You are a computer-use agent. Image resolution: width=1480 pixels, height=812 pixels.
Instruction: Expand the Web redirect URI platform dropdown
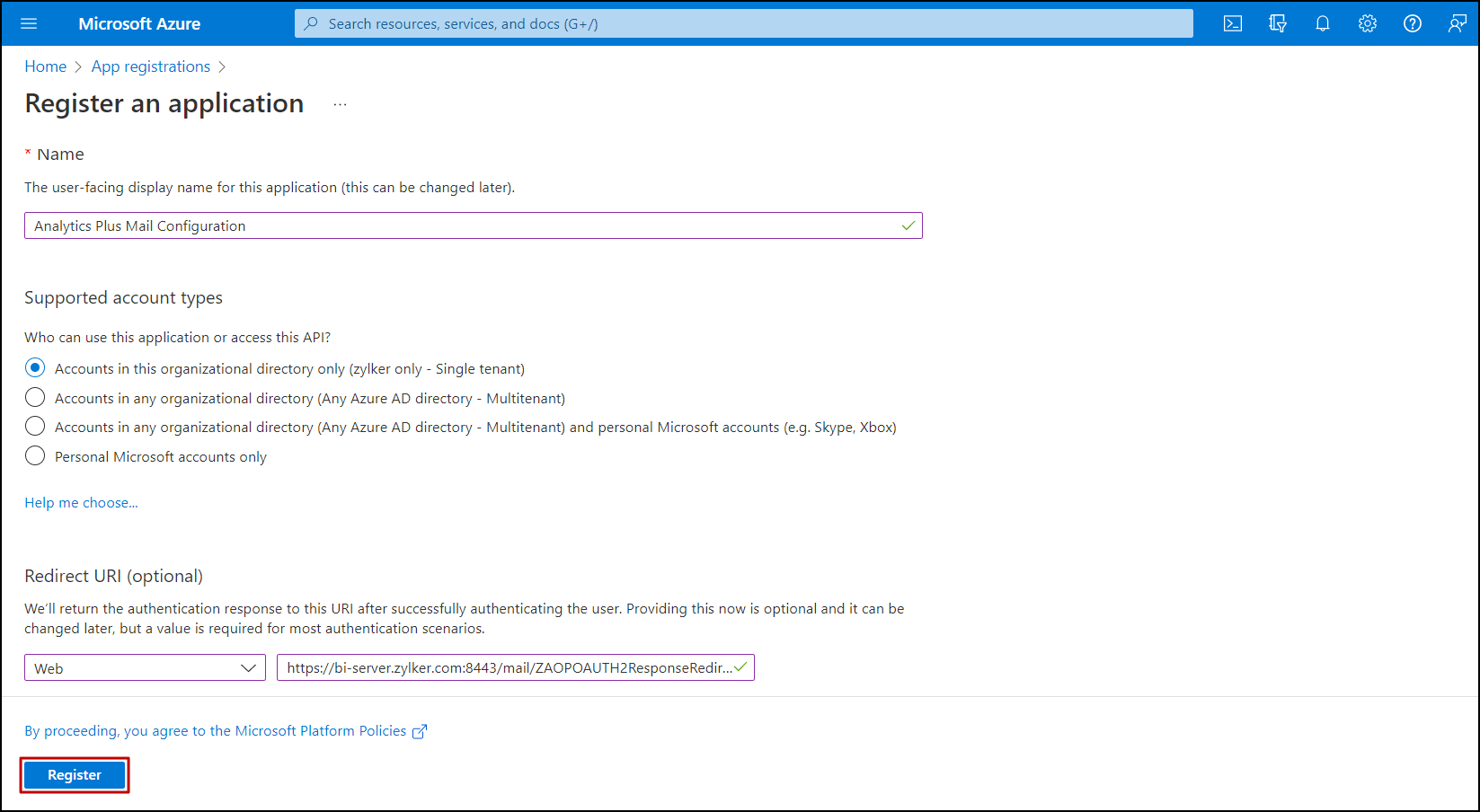pos(250,667)
